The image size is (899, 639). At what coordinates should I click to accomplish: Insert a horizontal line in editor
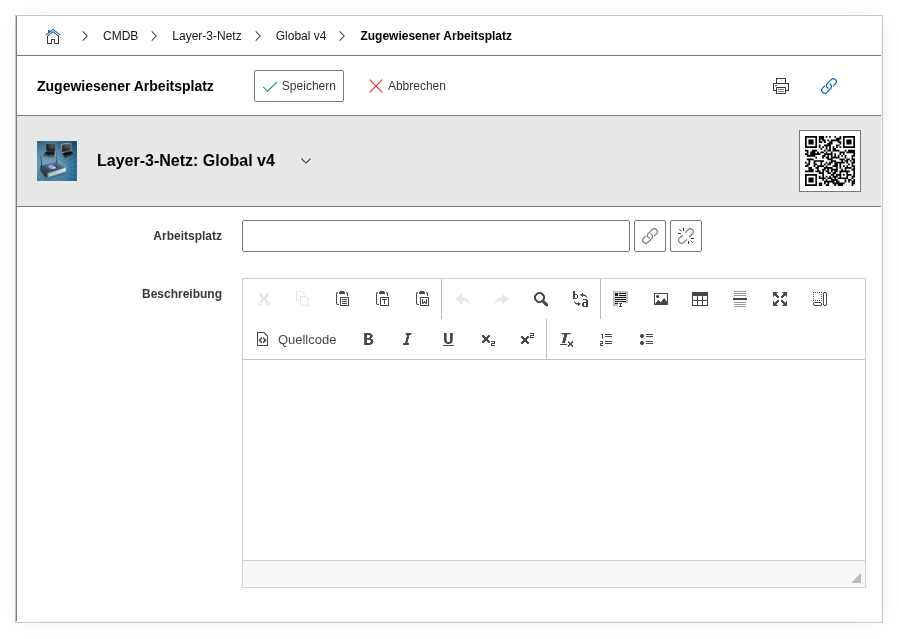tap(740, 299)
